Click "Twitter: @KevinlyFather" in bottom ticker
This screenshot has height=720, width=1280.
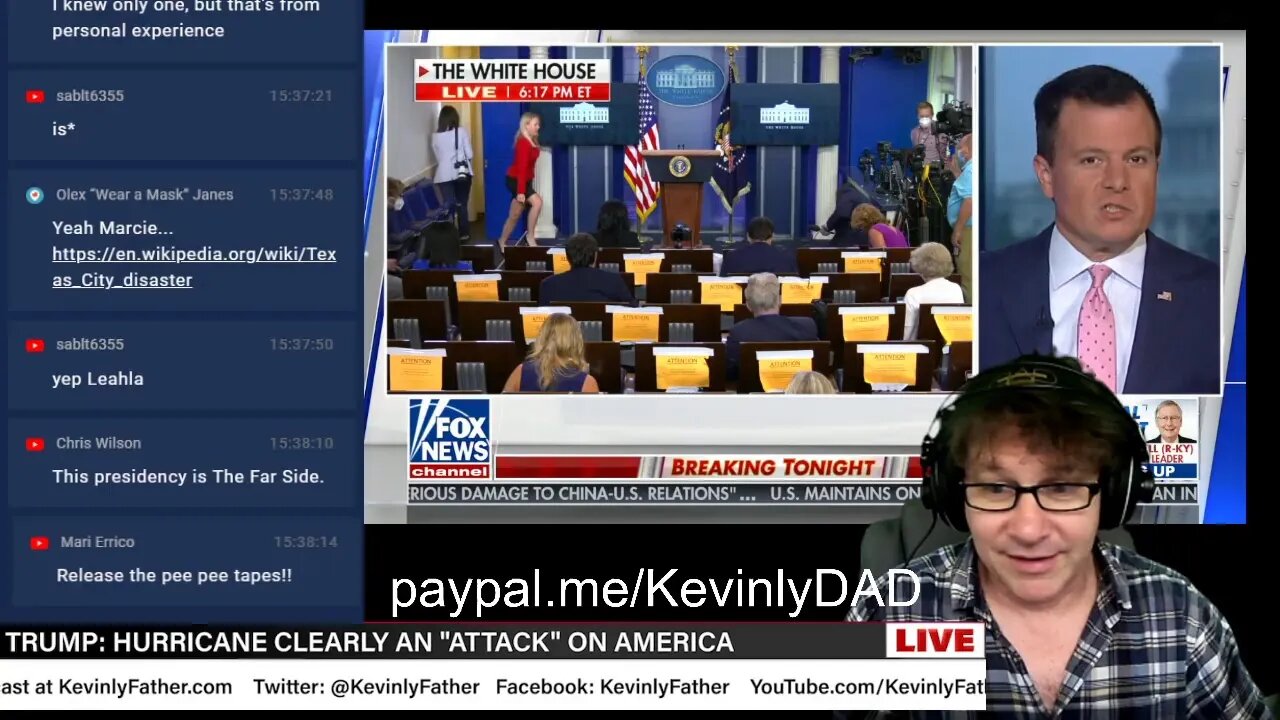(x=366, y=687)
